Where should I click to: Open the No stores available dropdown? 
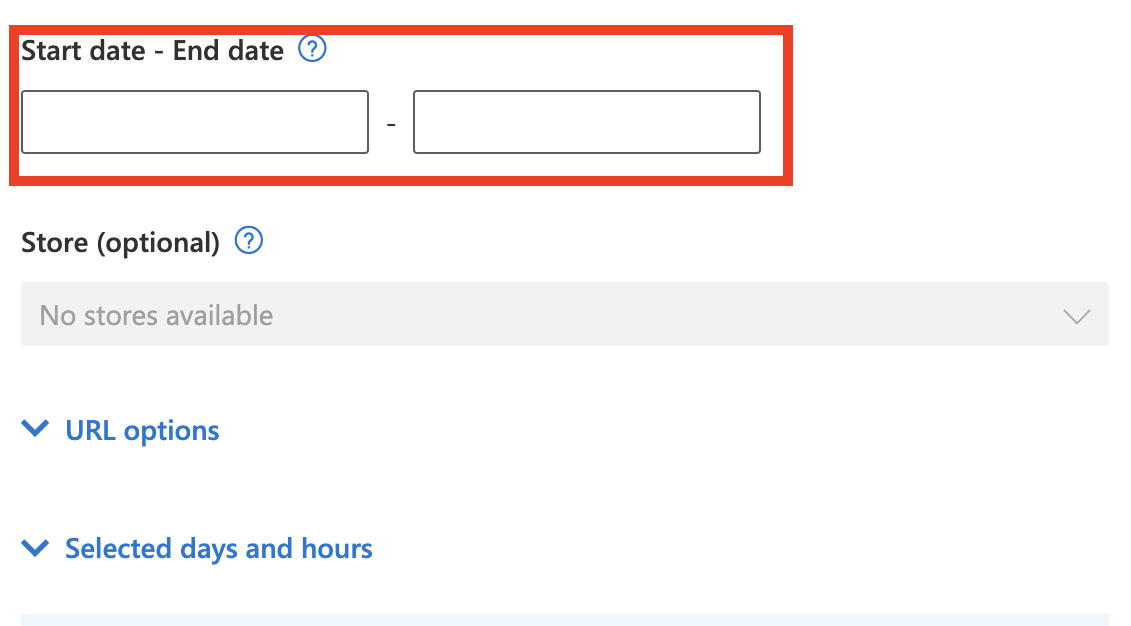564,315
